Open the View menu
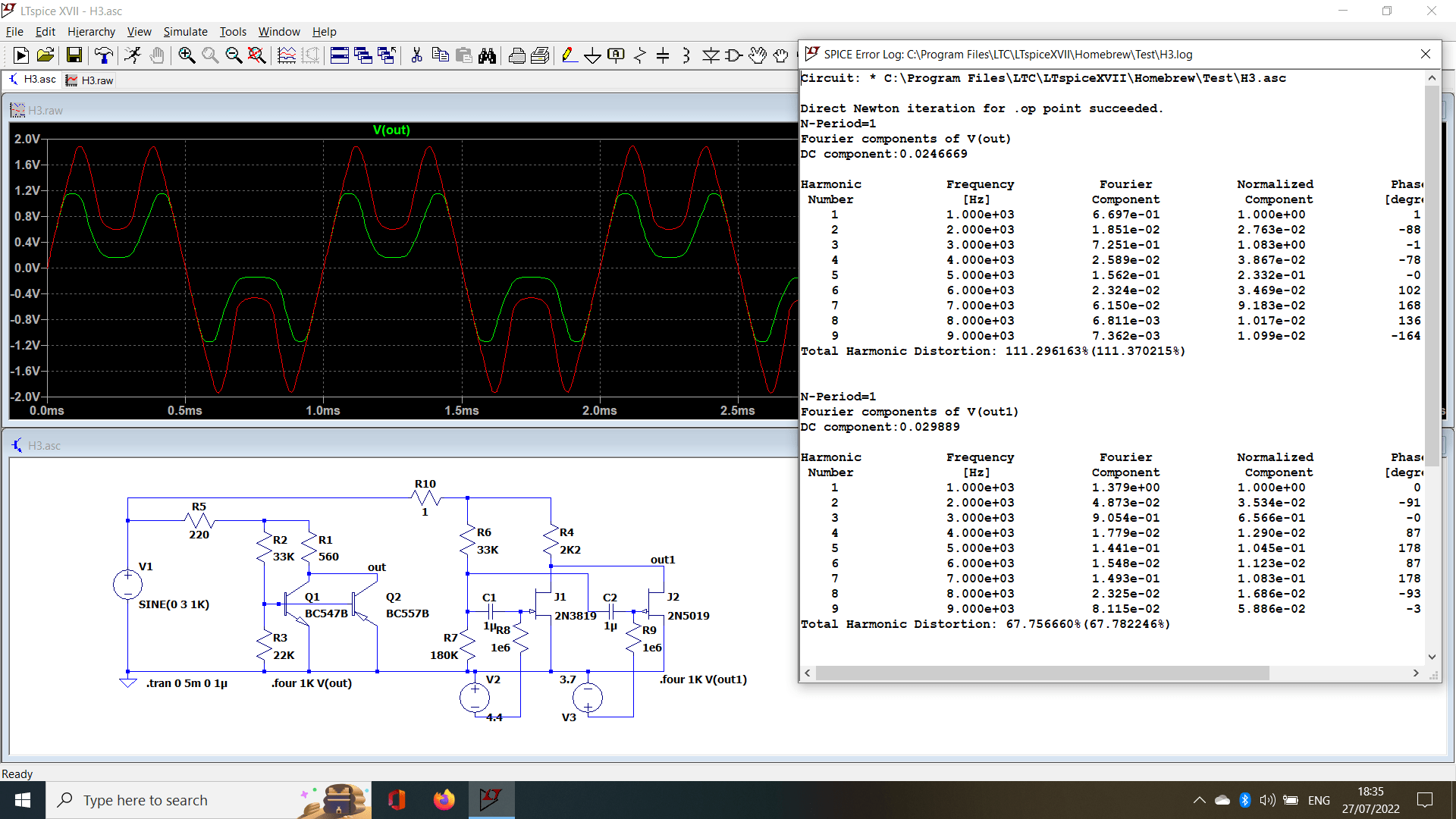Screen dimensions: 1456x819 139,31
